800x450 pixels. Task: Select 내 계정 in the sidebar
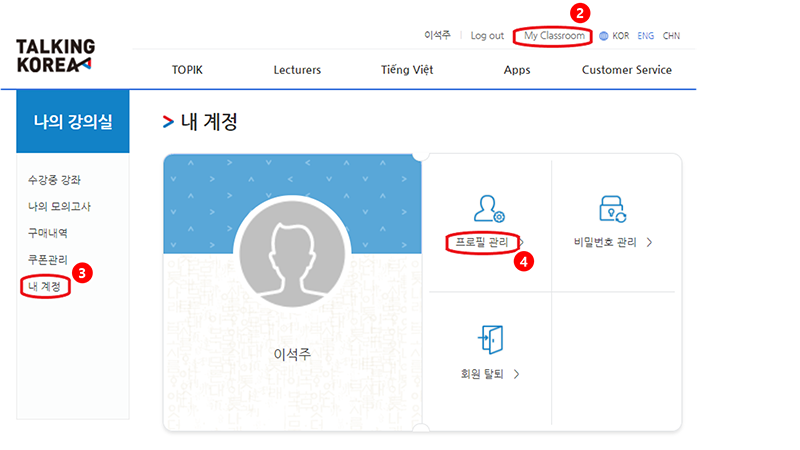(44, 286)
